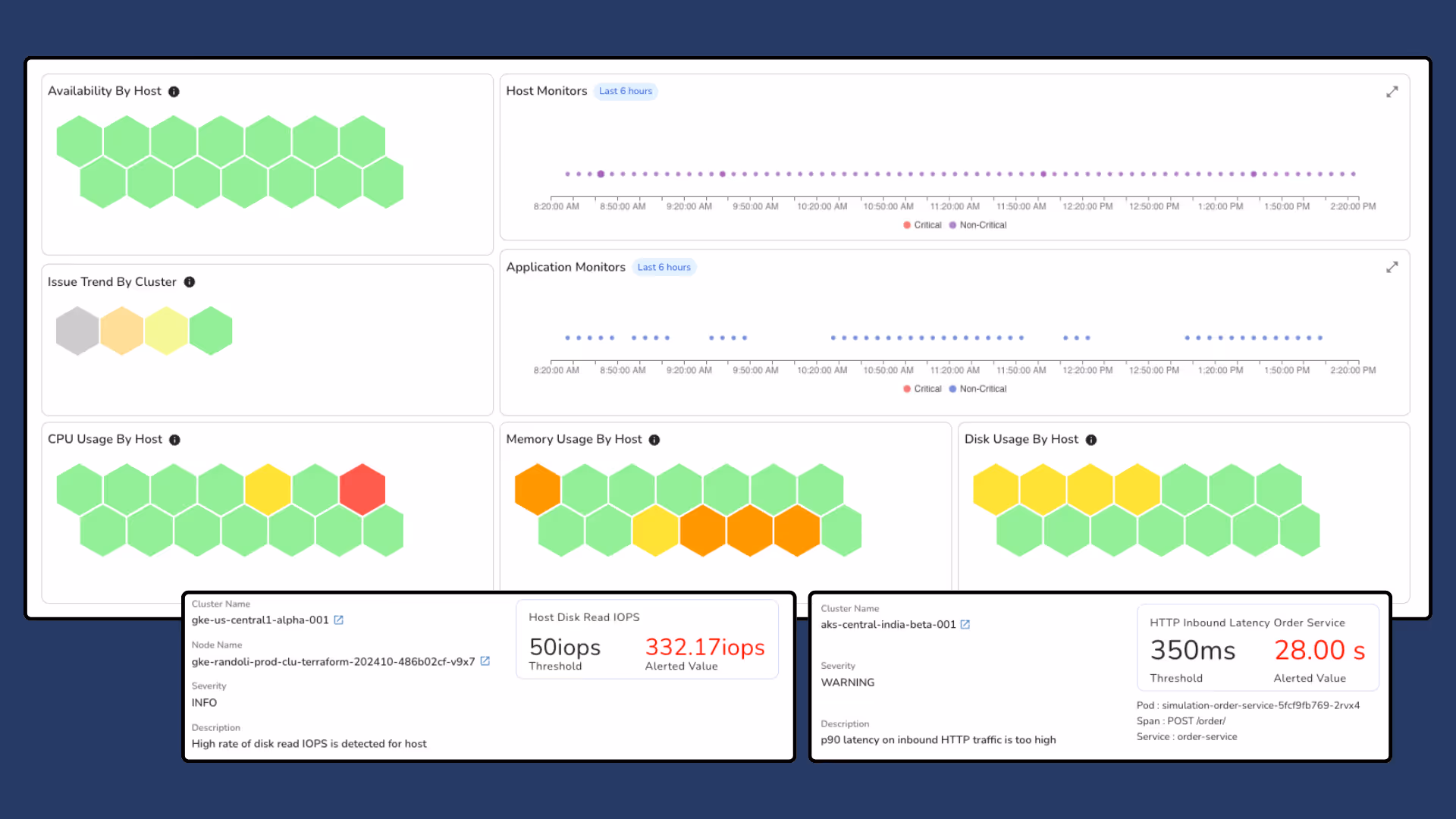This screenshot has height=819, width=1456.
Task: Expand the Host Monitors panel
Action: point(1392,92)
